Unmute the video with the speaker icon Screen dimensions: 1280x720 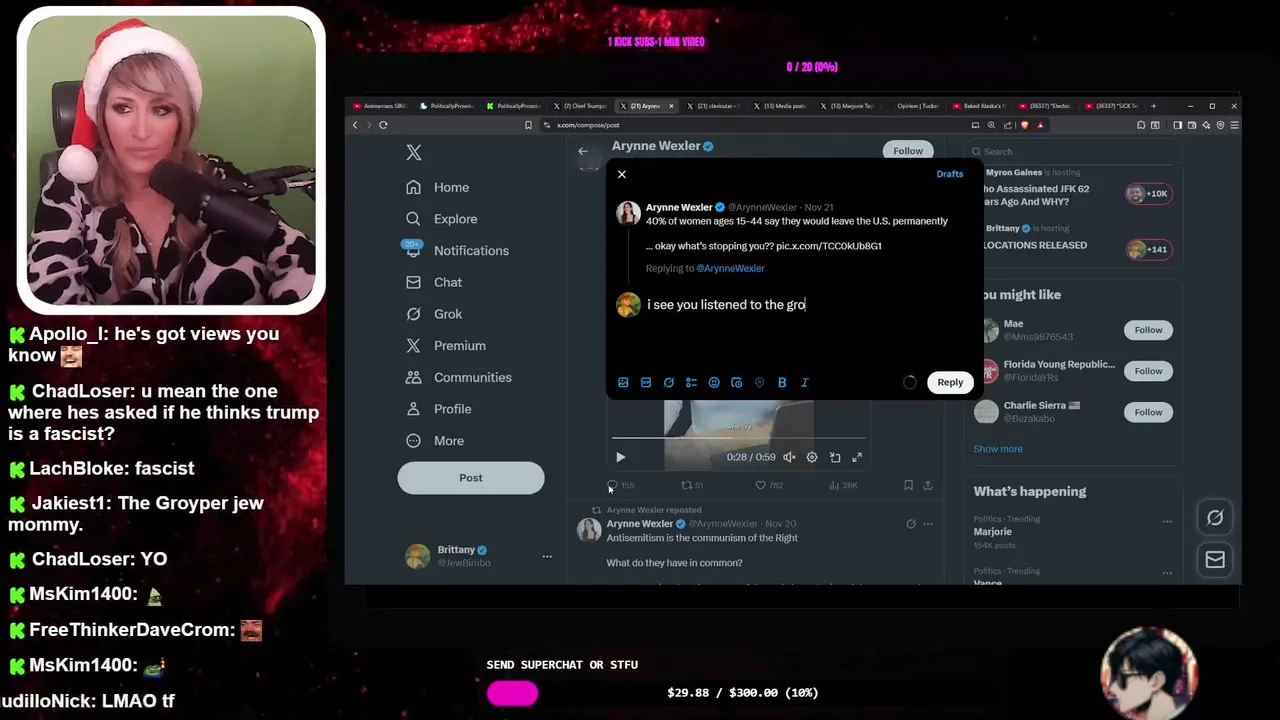point(789,457)
